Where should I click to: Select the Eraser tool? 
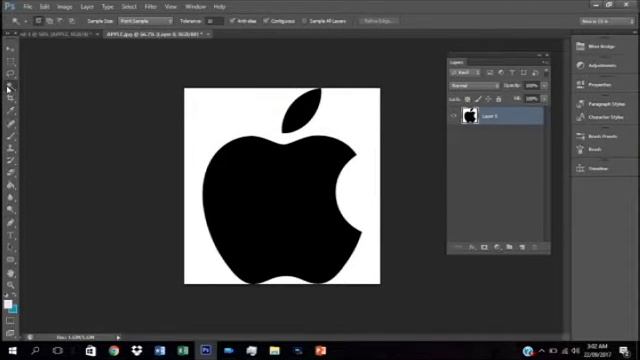pyautogui.click(x=10, y=173)
